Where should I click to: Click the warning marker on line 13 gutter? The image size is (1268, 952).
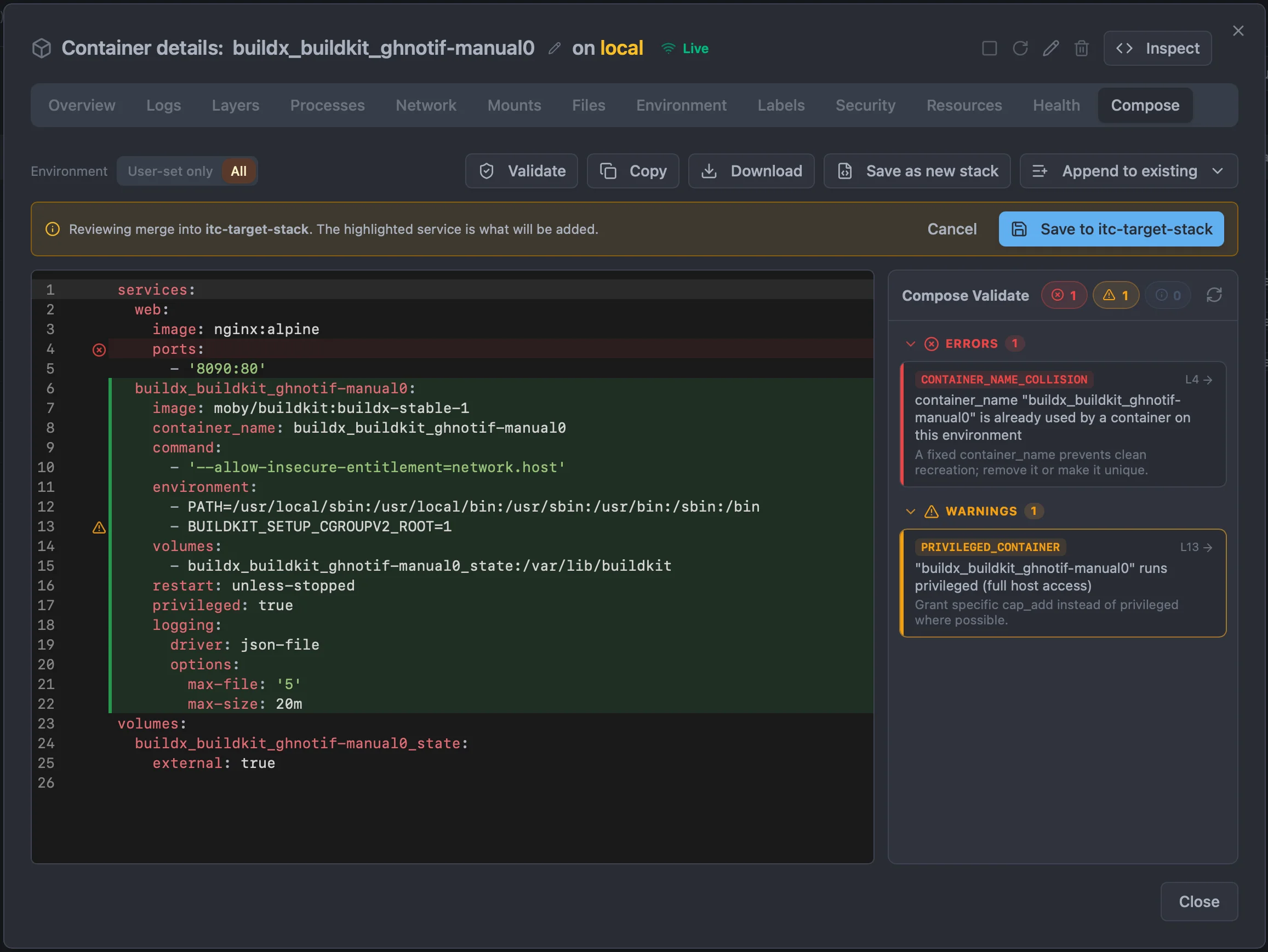point(99,527)
